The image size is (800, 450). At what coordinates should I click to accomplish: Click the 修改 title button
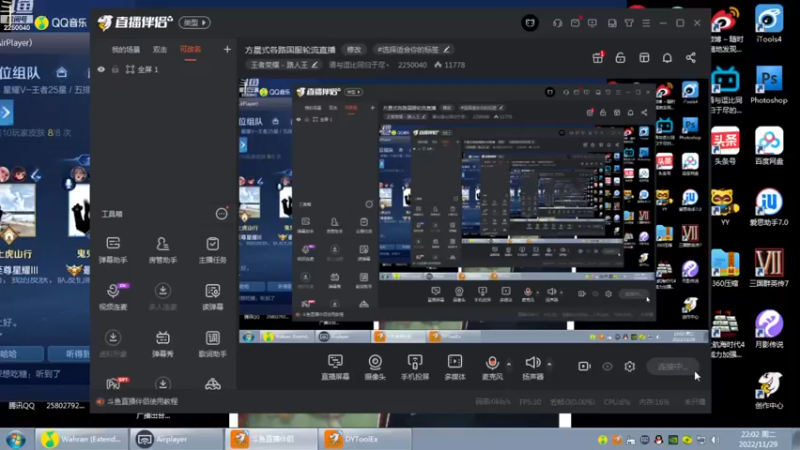pyautogui.click(x=354, y=49)
